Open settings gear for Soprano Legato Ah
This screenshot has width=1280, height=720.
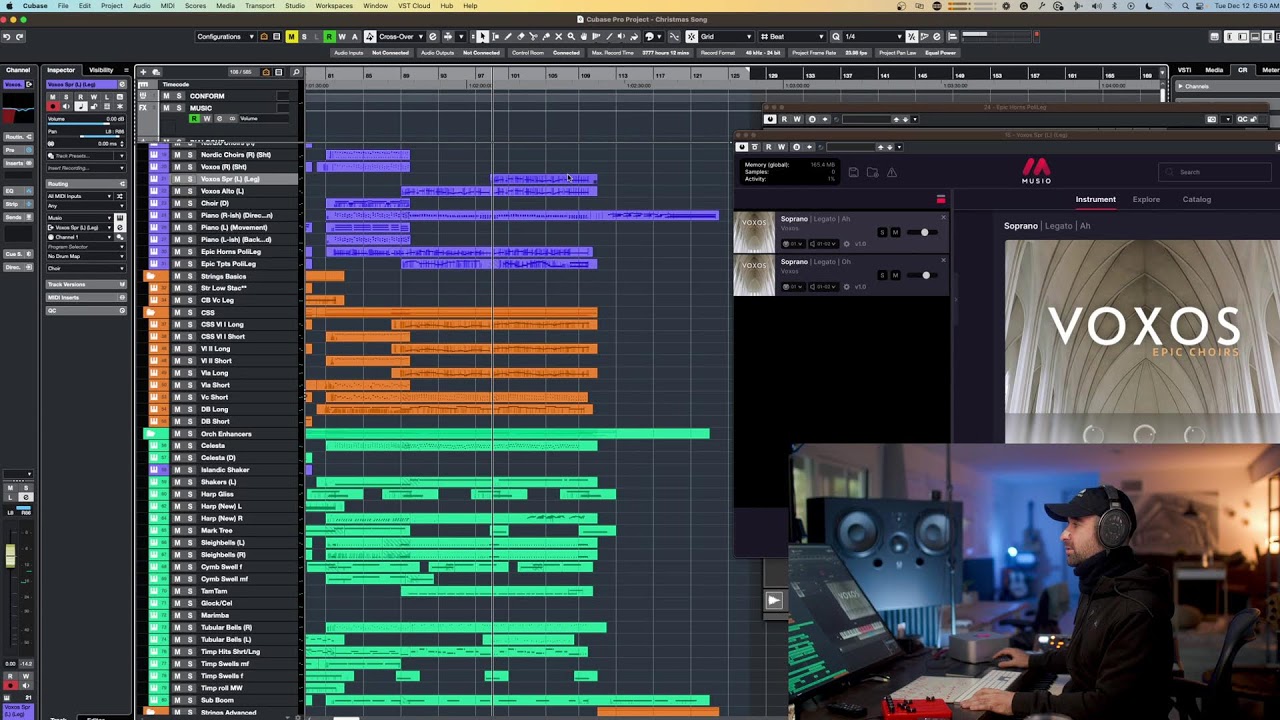847,244
